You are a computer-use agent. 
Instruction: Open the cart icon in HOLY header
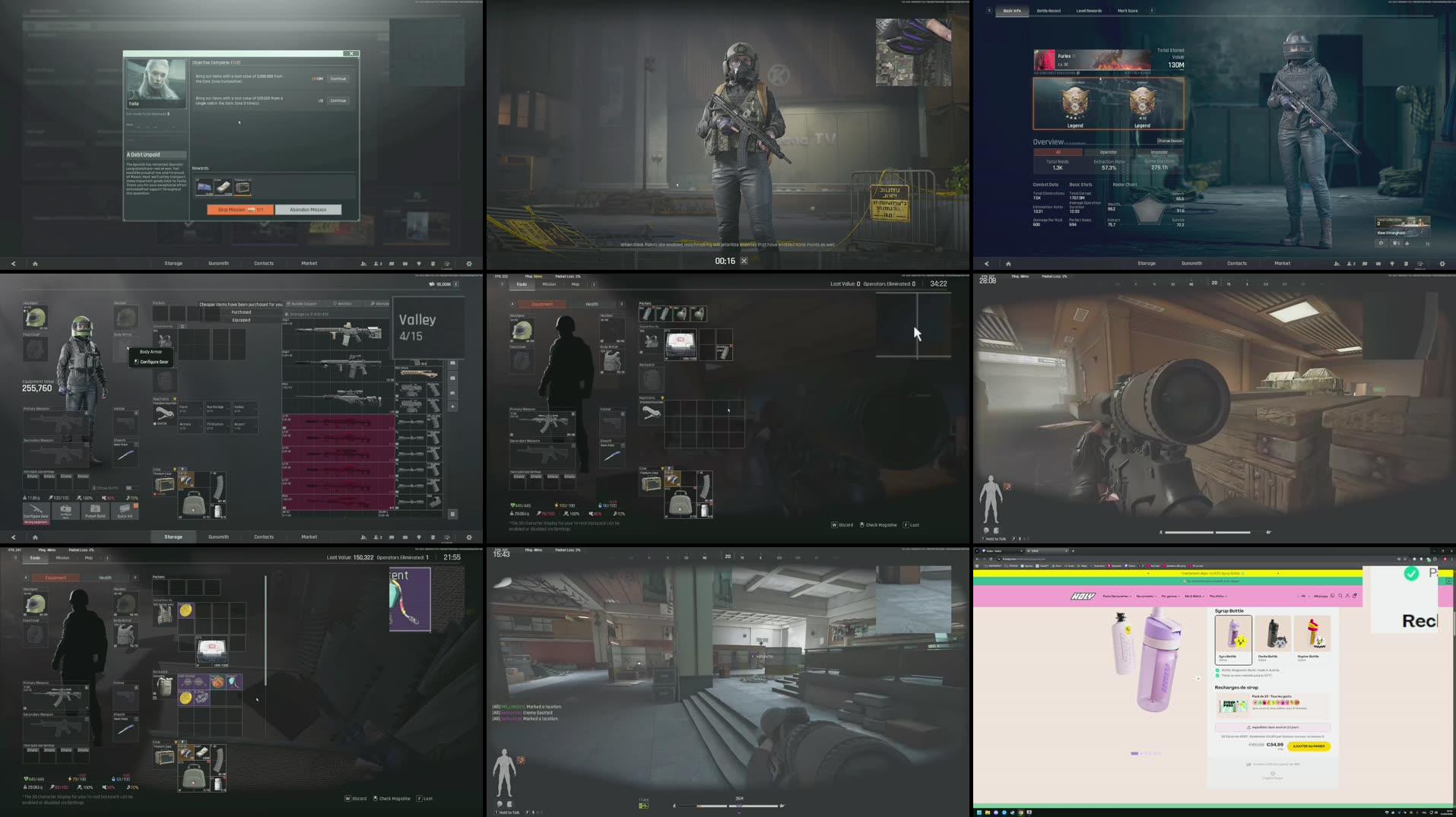pyautogui.click(x=1355, y=597)
